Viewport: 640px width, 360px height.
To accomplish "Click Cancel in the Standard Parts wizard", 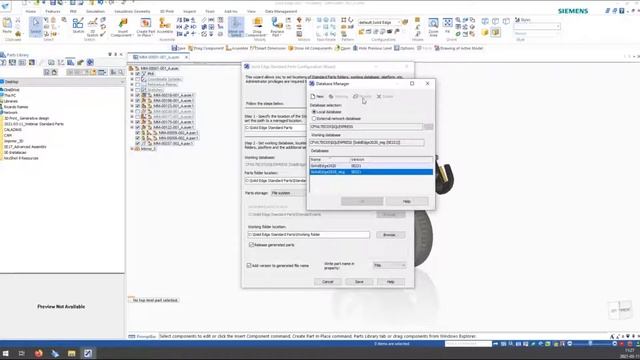I will (328, 282).
